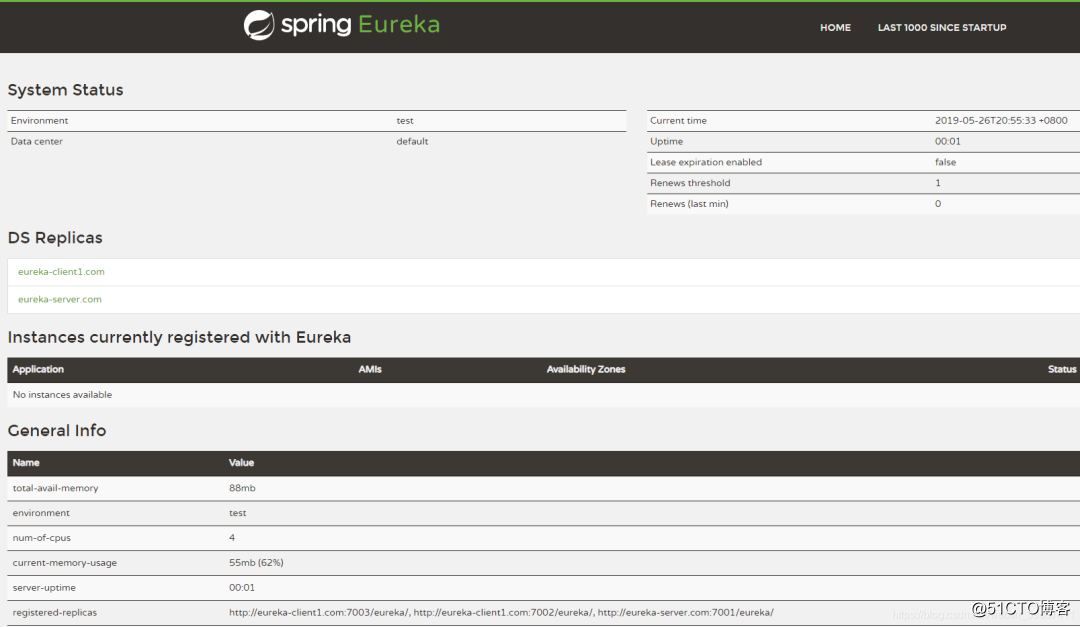The width and height of the screenshot is (1080, 627).
Task: Click the Name column header in General Info
Action: click(25, 463)
